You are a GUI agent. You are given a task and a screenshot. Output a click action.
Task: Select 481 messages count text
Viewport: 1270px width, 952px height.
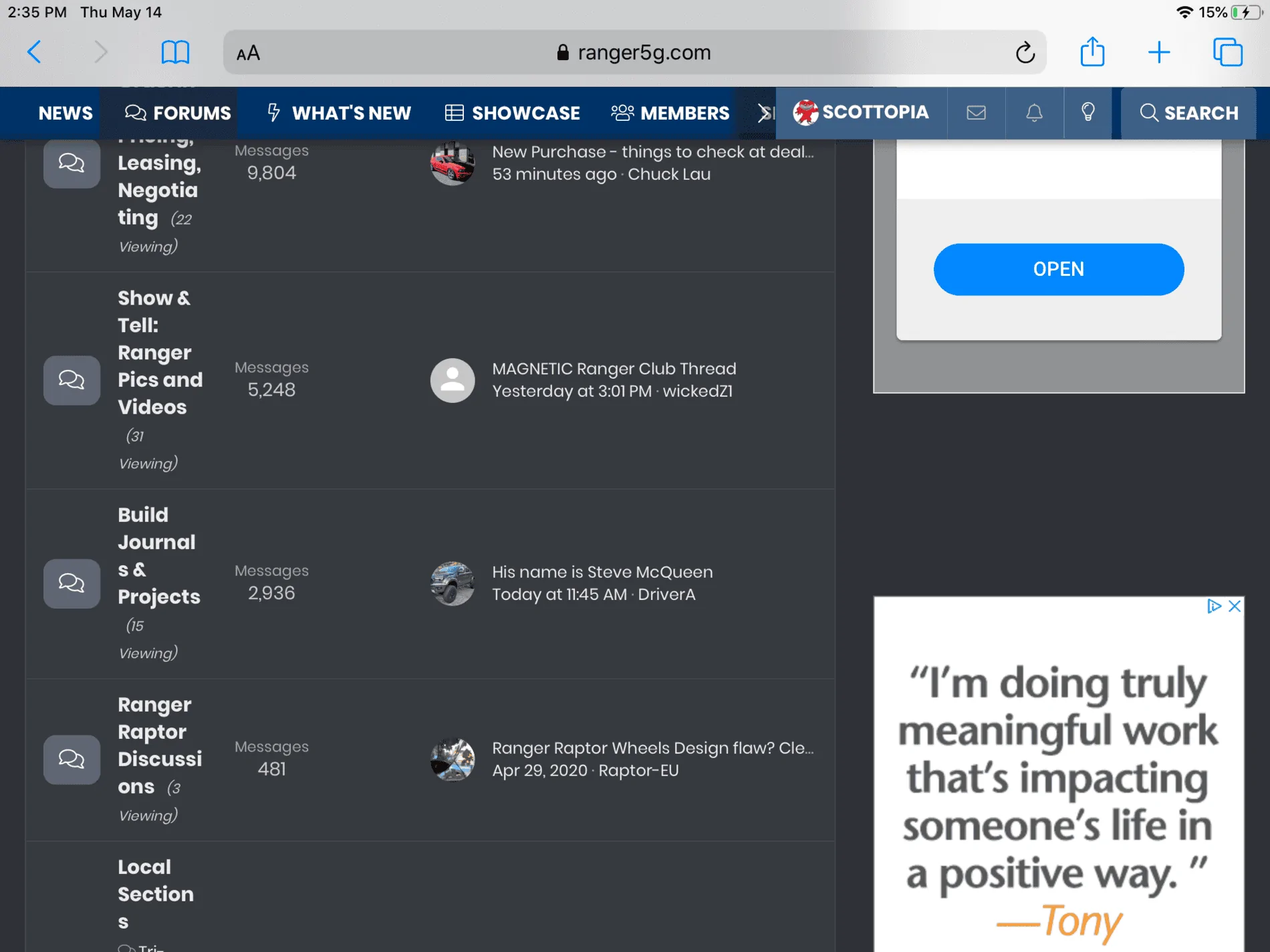click(271, 770)
